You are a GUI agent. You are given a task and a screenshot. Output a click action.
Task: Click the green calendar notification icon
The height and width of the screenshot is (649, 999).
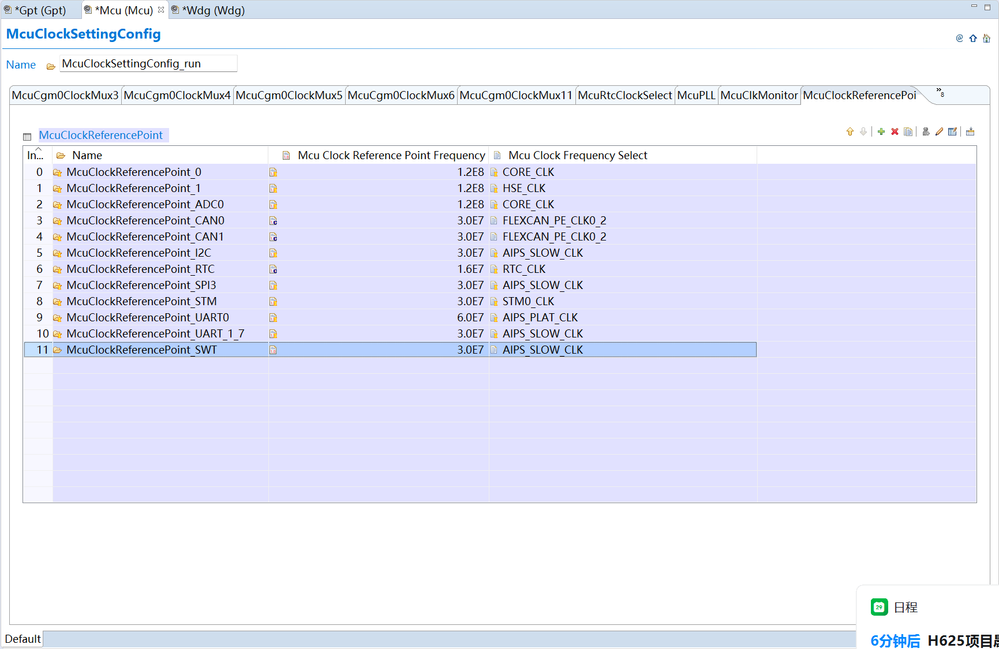879,607
